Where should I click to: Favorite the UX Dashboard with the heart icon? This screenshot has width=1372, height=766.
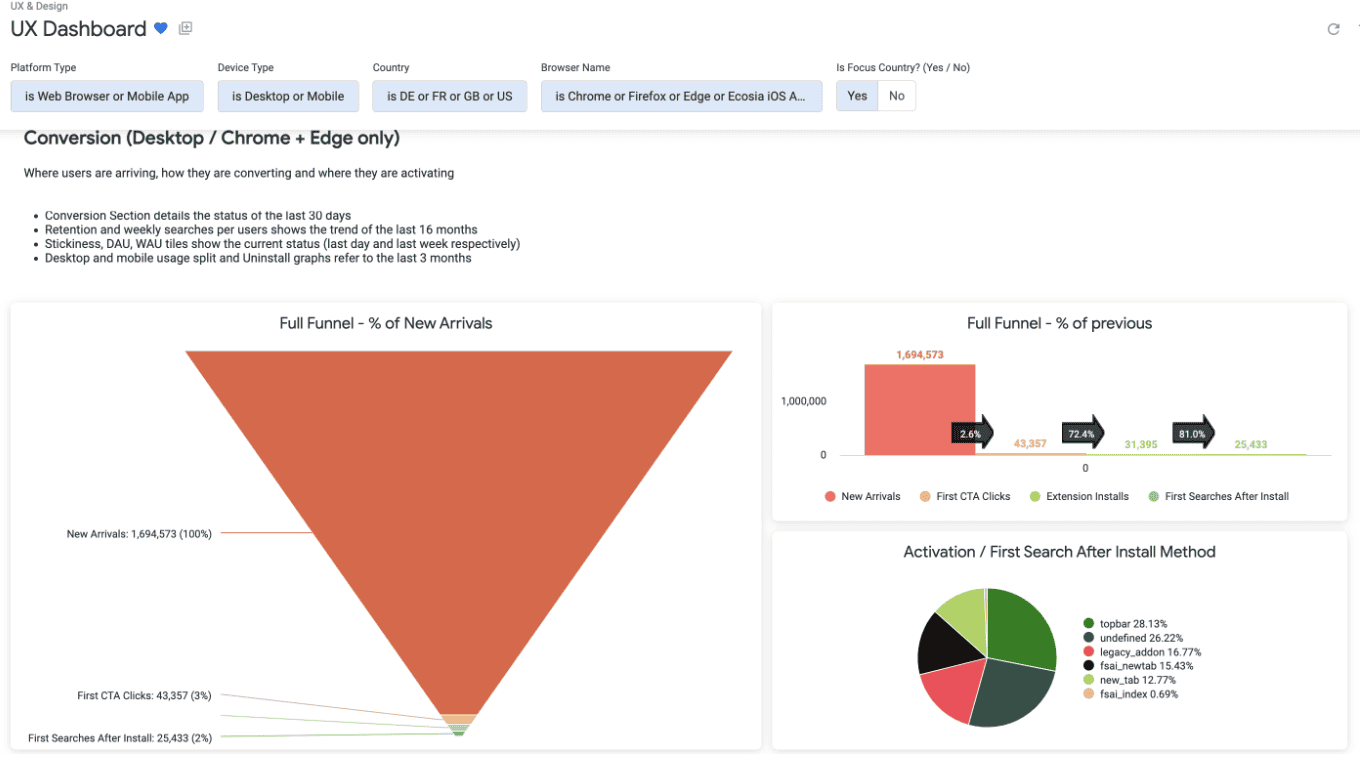point(161,29)
